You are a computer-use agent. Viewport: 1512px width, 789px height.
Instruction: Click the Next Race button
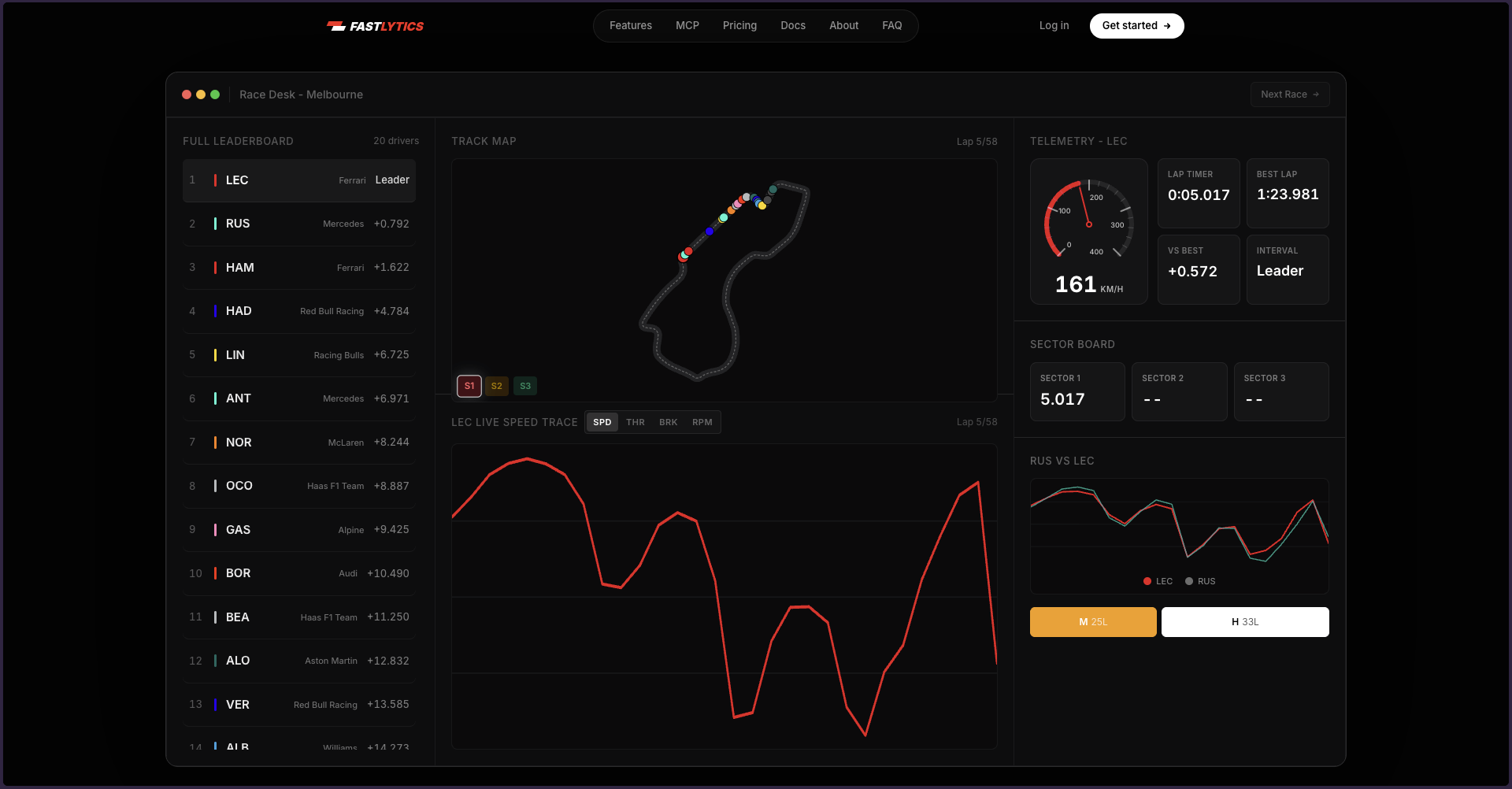point(1290,94)
